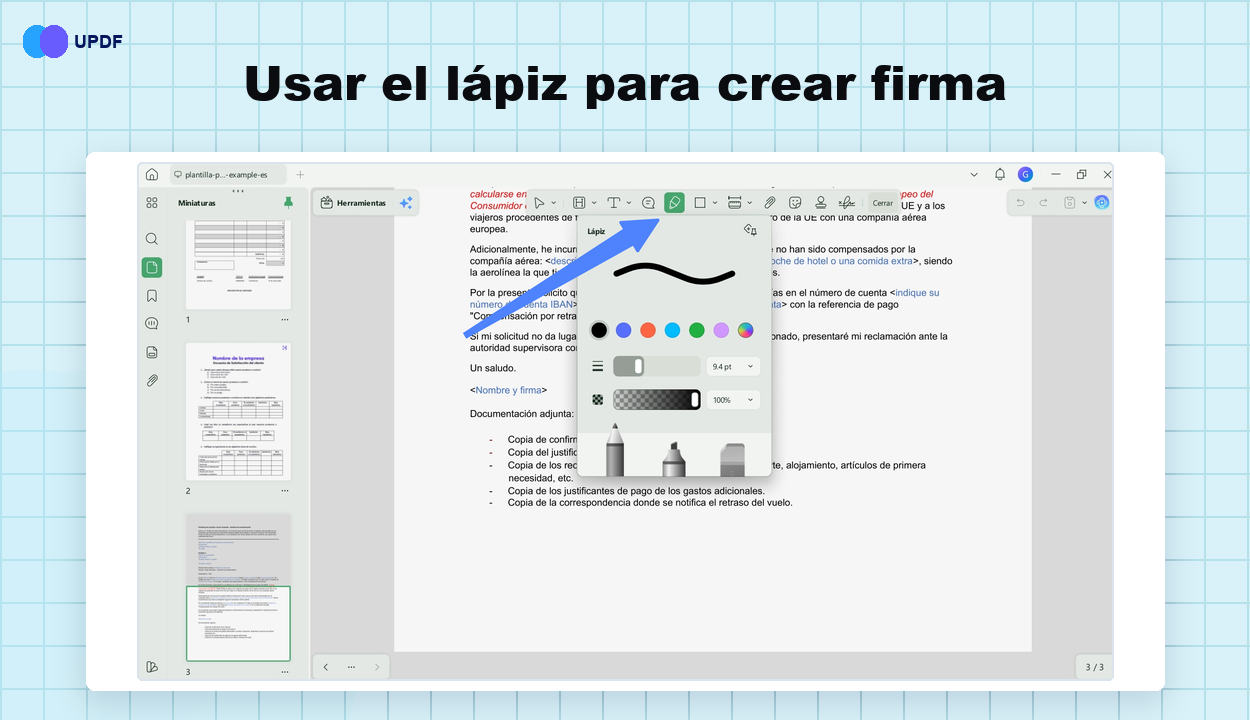This screenshot has width=1250, height=720.
Task: Choose the pencil pen style
Action: point(615,450)
